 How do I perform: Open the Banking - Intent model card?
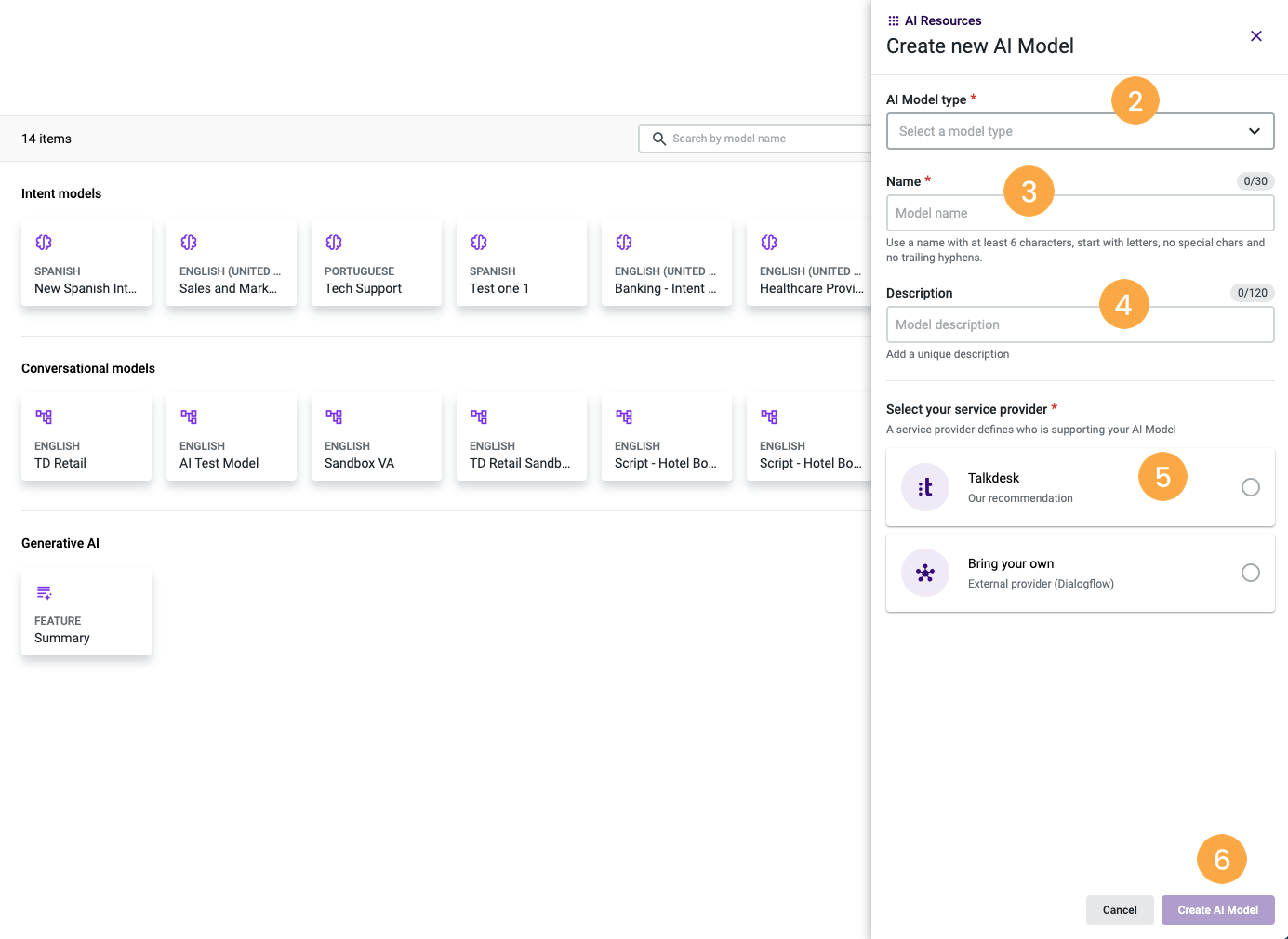[x=666, y=262]
